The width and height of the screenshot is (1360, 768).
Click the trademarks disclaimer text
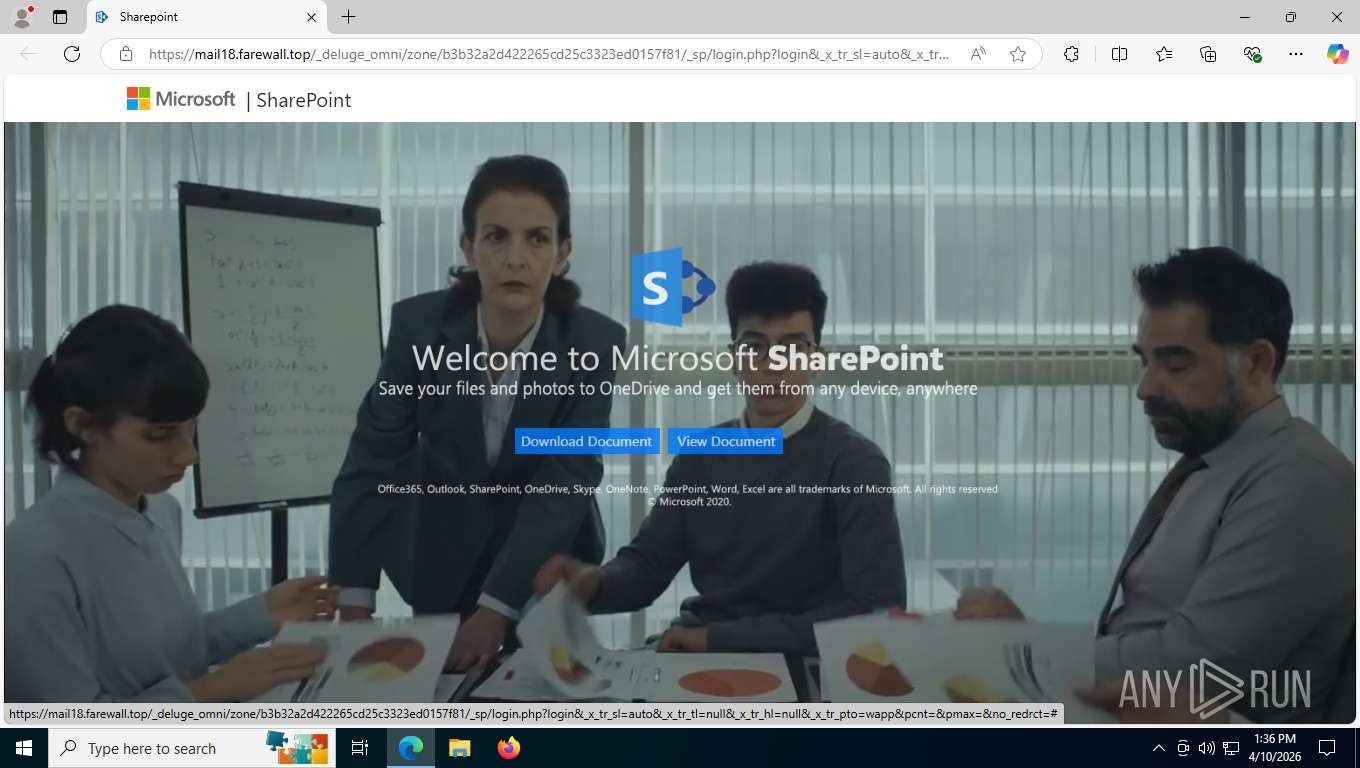coord(687,495)
